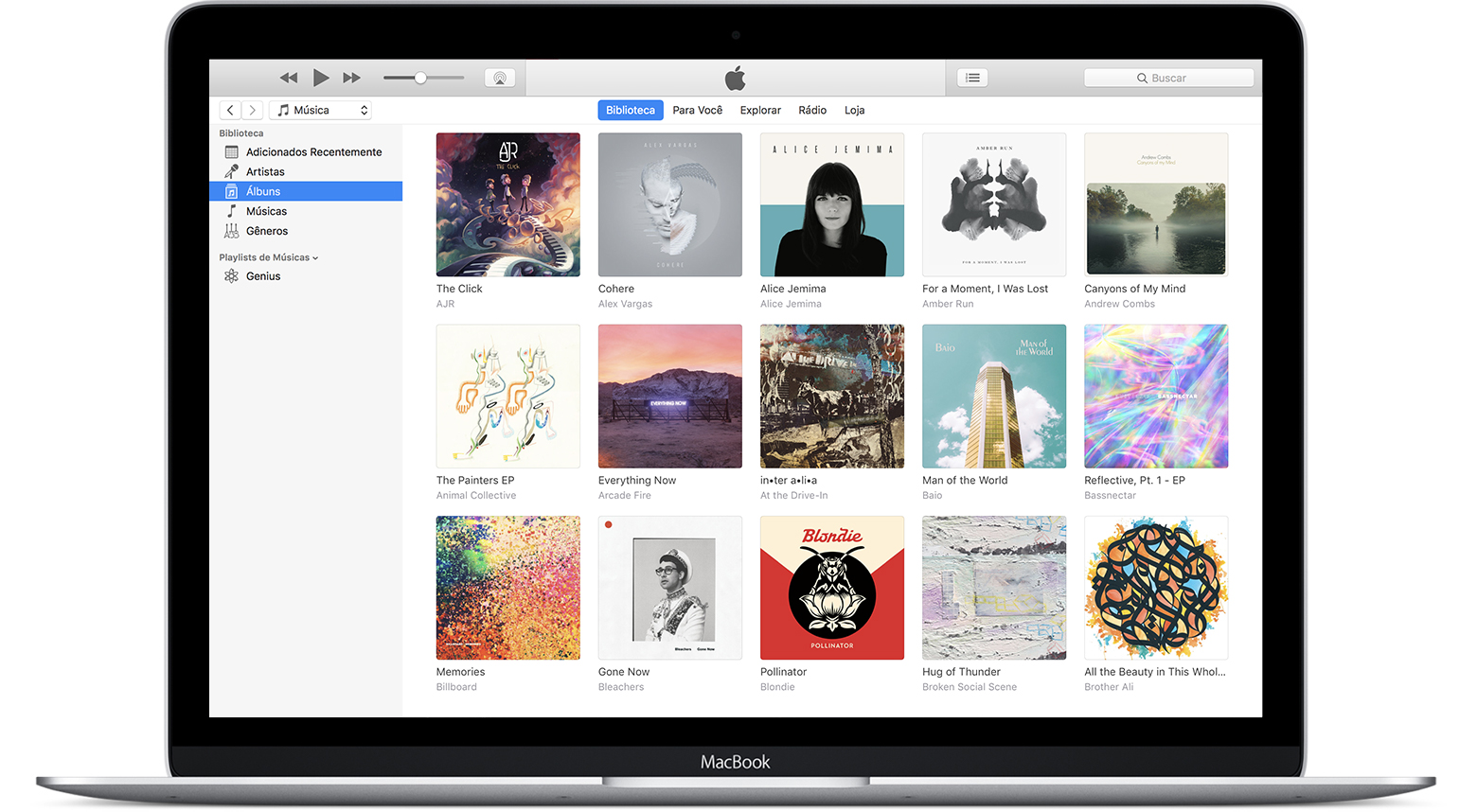Select Adicionados Recentemente icon in sidebar
This screenshot has height=812, width=1477.
click(231, 151)
